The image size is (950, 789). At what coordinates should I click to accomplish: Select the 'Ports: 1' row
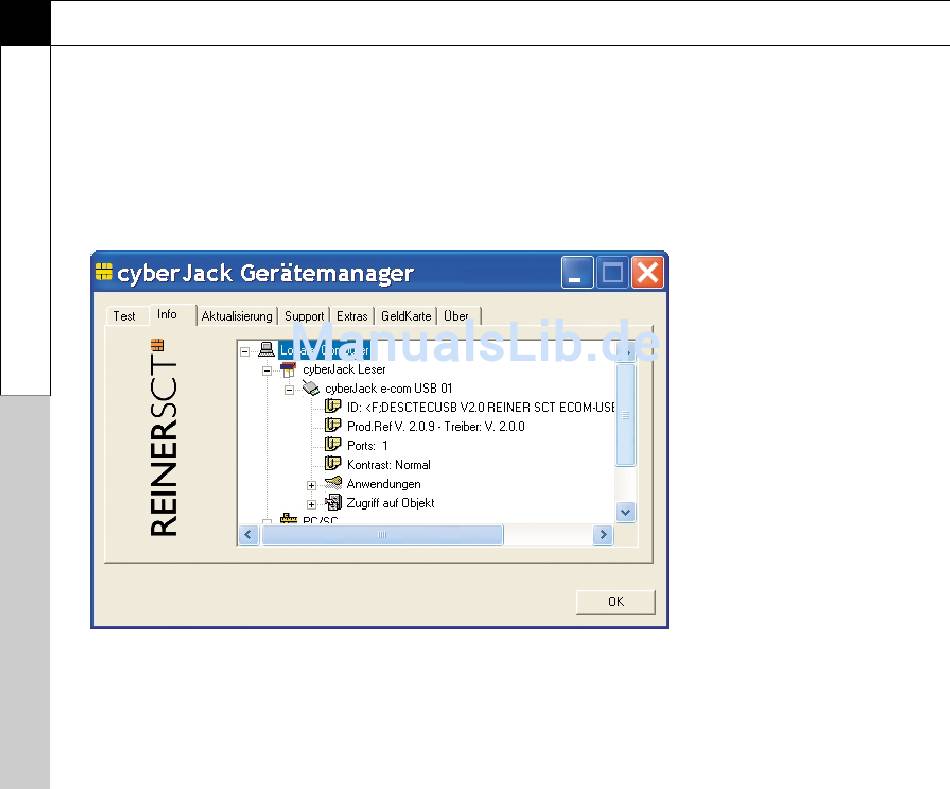coord(367,445)
